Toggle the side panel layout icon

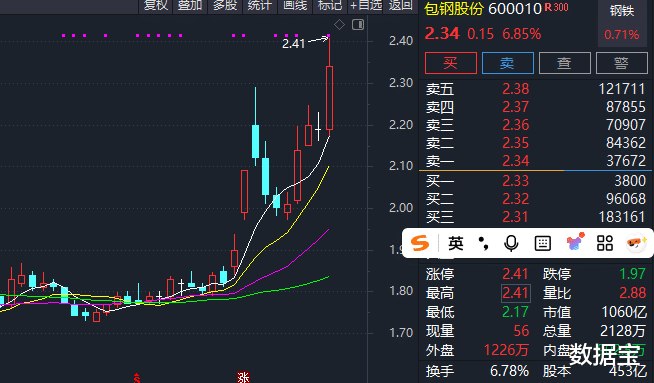[358, 25]
